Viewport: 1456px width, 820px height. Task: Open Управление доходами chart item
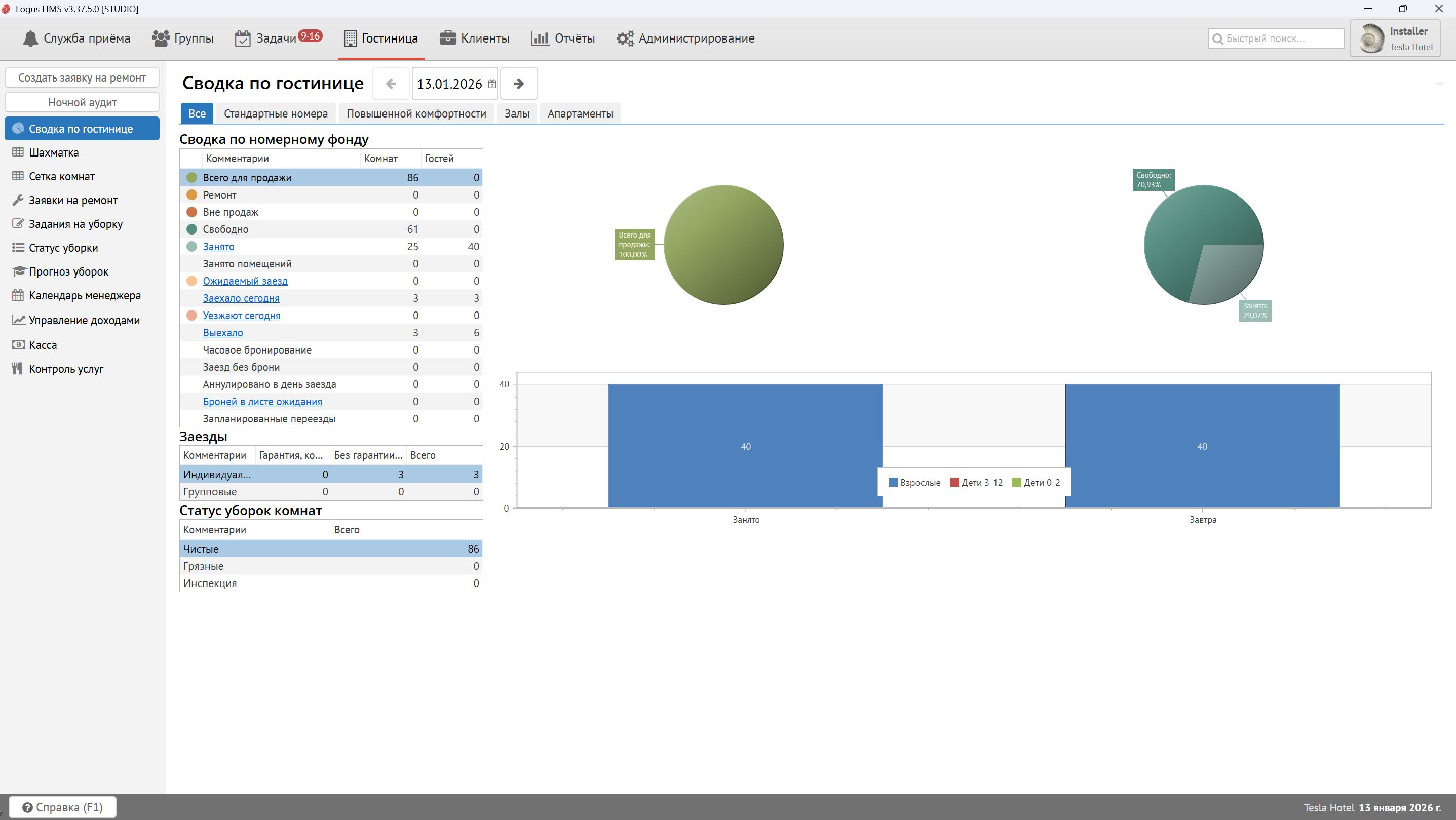click(x=84, y=320)
